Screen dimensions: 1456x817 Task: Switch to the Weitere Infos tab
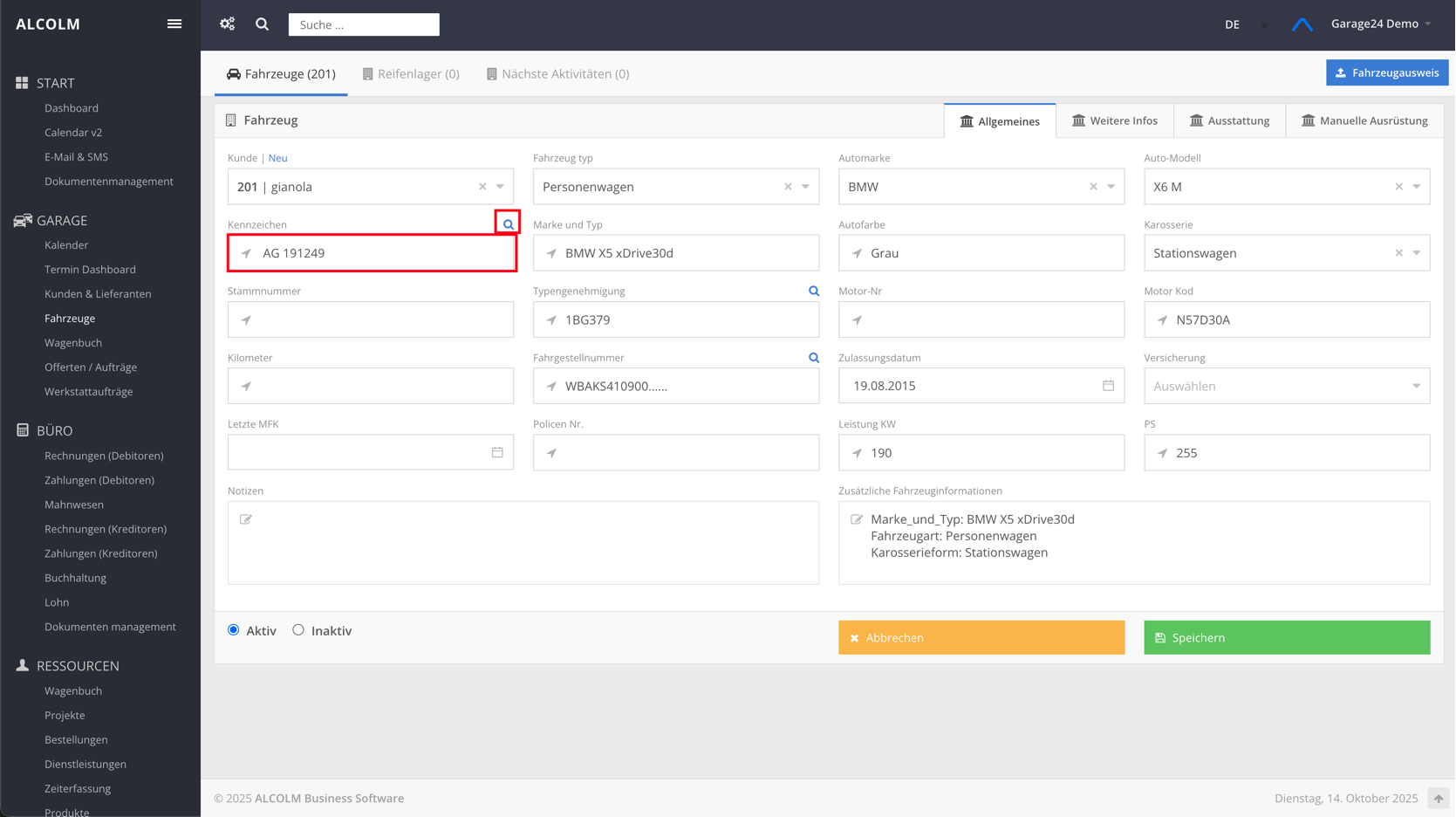coord(1114,120)
